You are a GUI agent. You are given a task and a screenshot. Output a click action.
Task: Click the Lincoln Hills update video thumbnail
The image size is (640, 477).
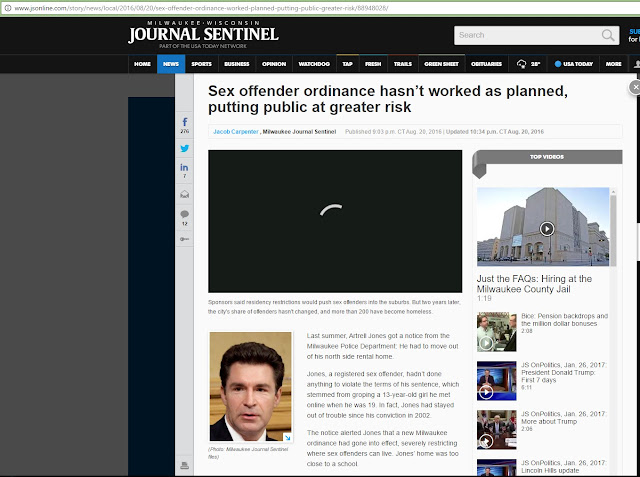[496, 468]
